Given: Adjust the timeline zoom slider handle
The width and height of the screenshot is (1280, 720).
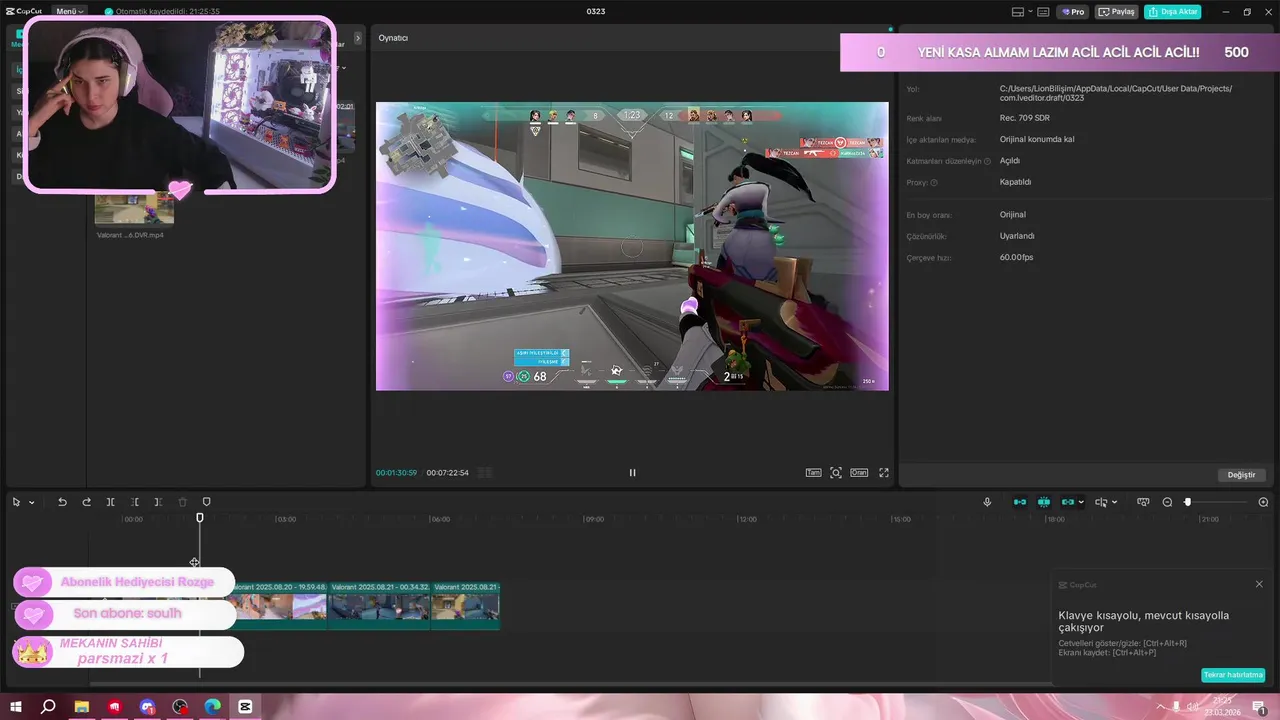Looking at the screenshot, I should 1187,502.
